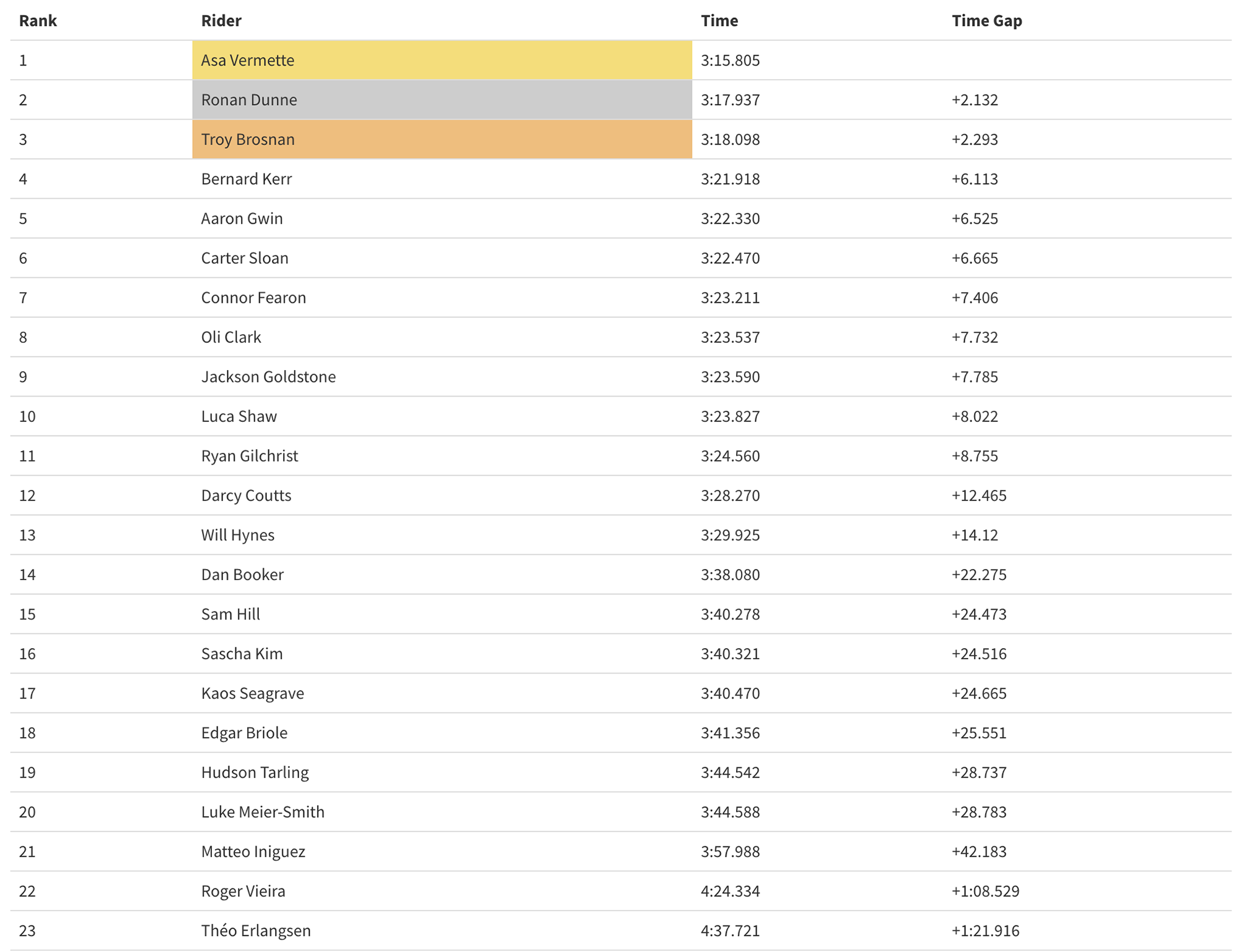Screen dimensions: 1236x952
Task: Click the Rider column header
Action: pyautogui.click(x=221, y=21)
